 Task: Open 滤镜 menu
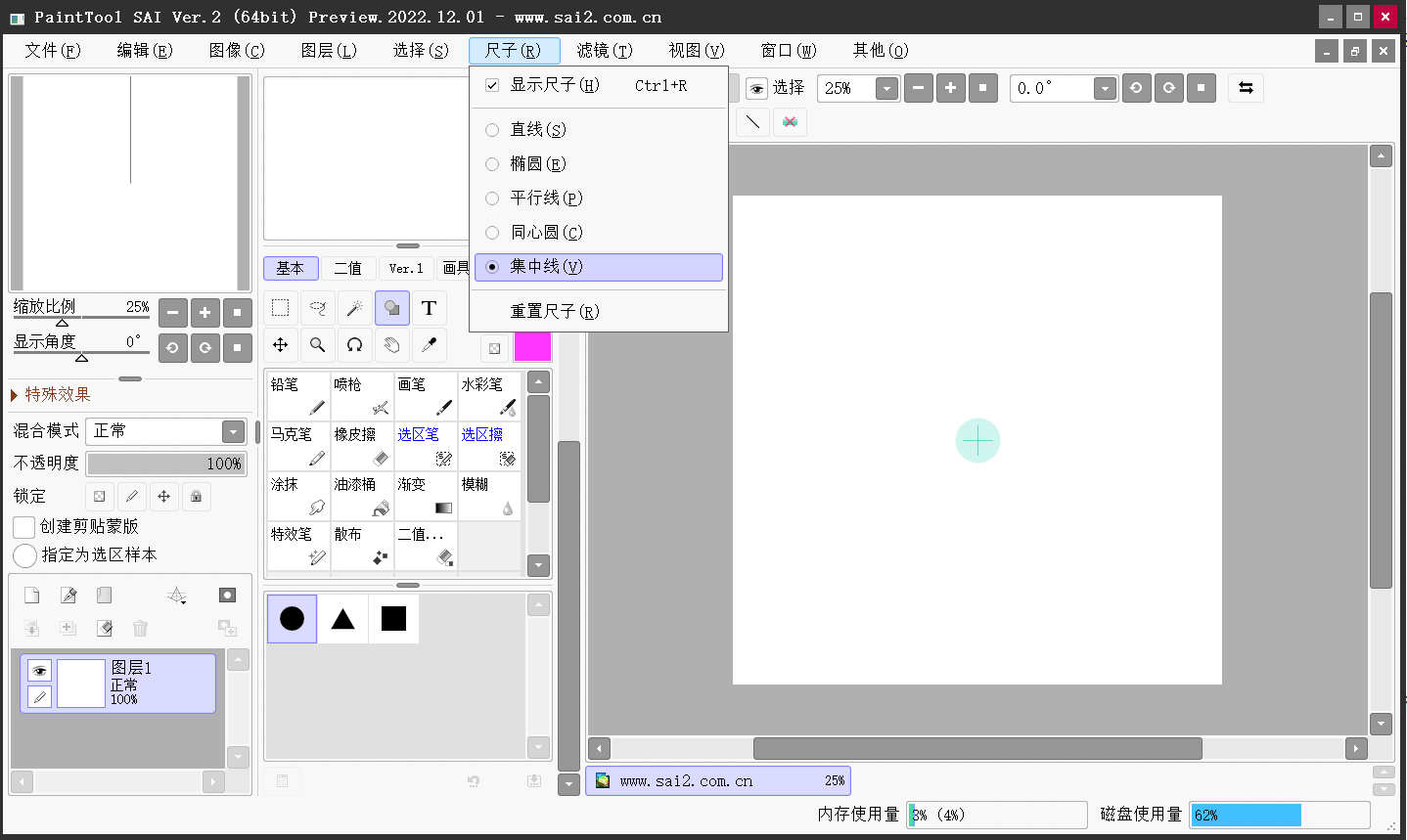tap(605, 50)
